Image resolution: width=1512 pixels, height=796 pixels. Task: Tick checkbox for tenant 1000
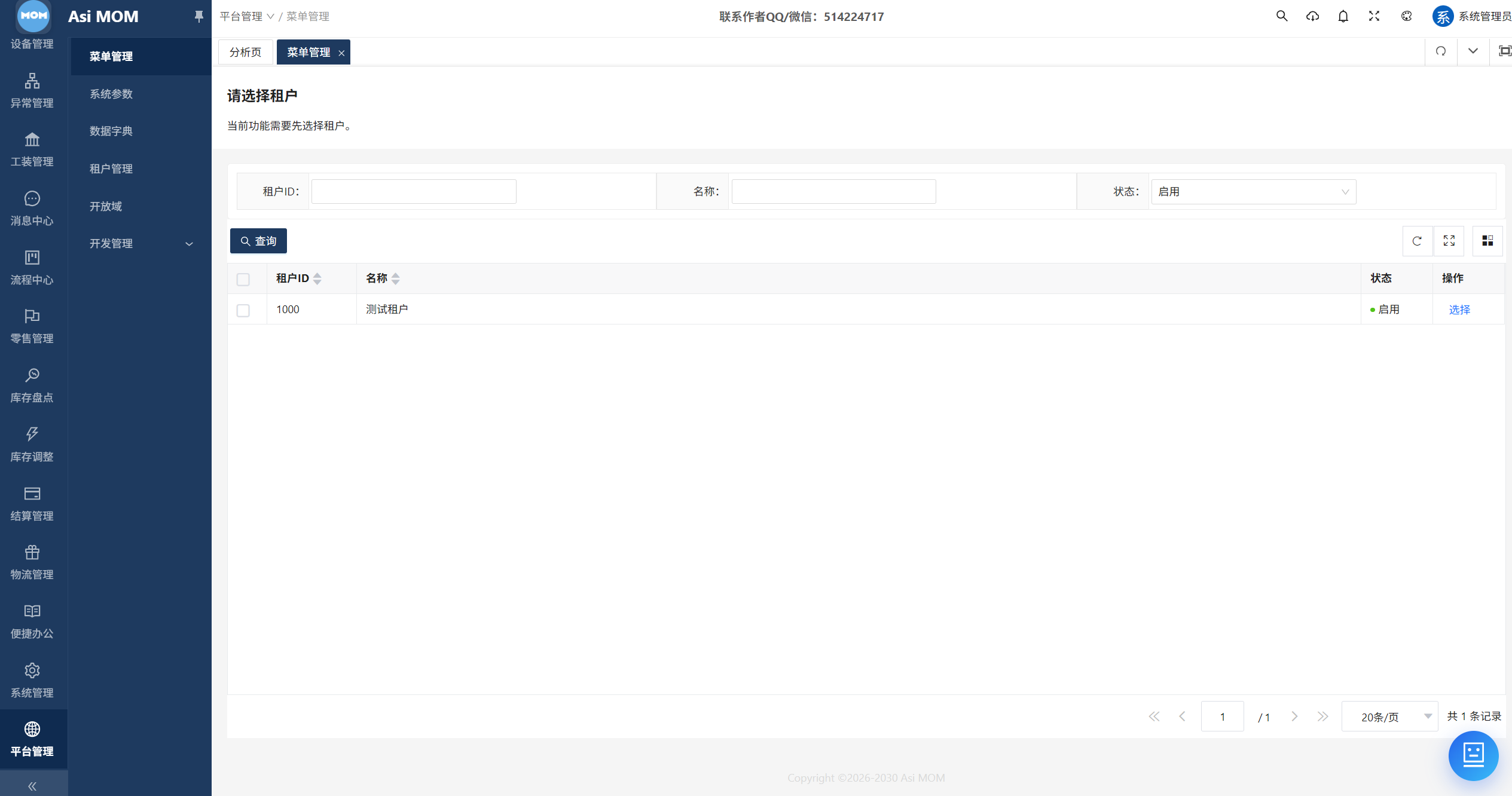(x=243, y=310)
